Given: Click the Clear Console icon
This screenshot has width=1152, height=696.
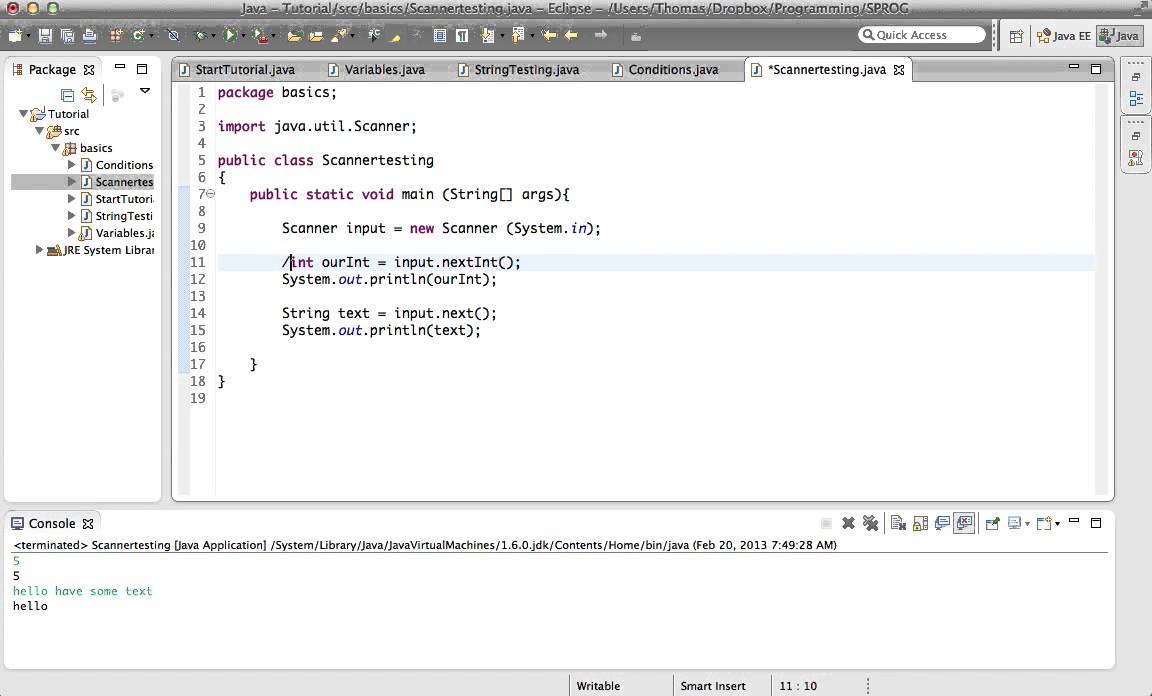Looking at the screenshot, I should point(898,523).
